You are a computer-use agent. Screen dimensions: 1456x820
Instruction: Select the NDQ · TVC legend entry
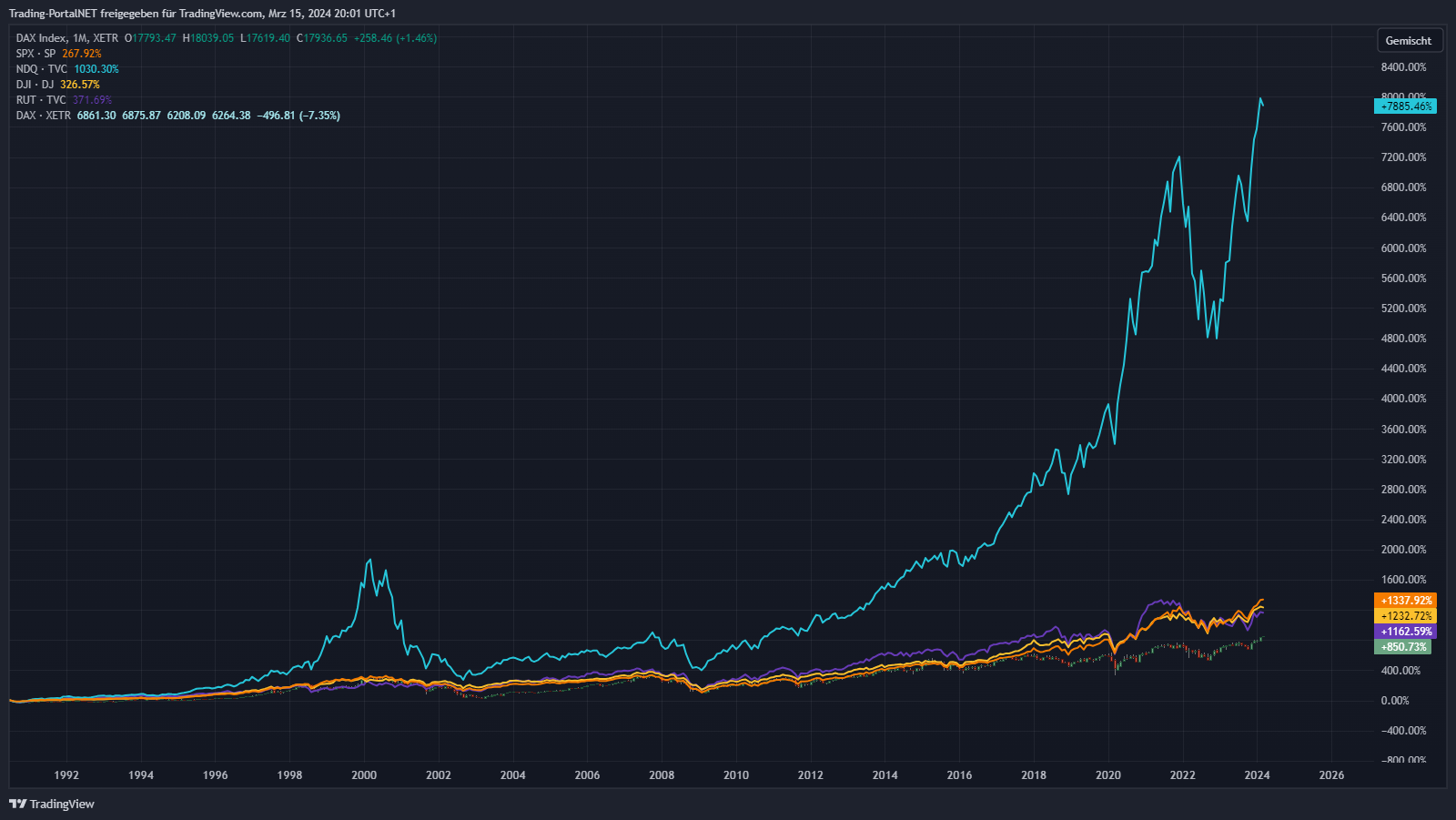pyautogui.click(x=41, y=69)
